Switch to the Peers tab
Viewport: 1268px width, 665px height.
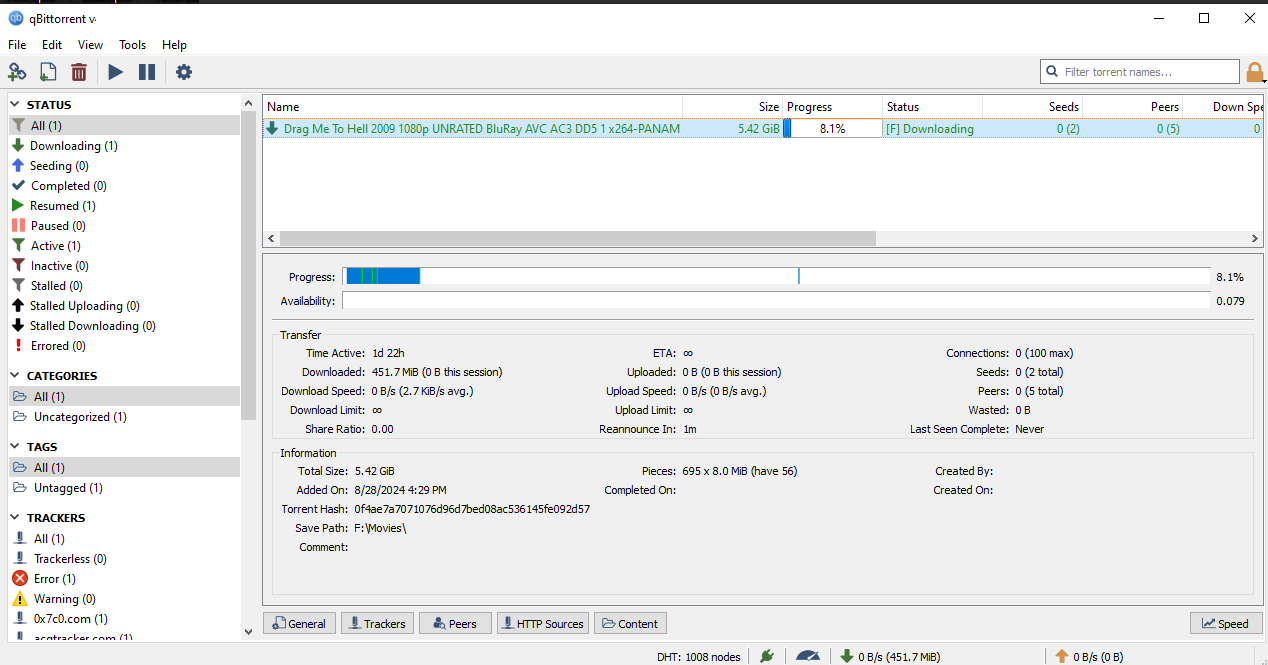(x=455, y=623)
